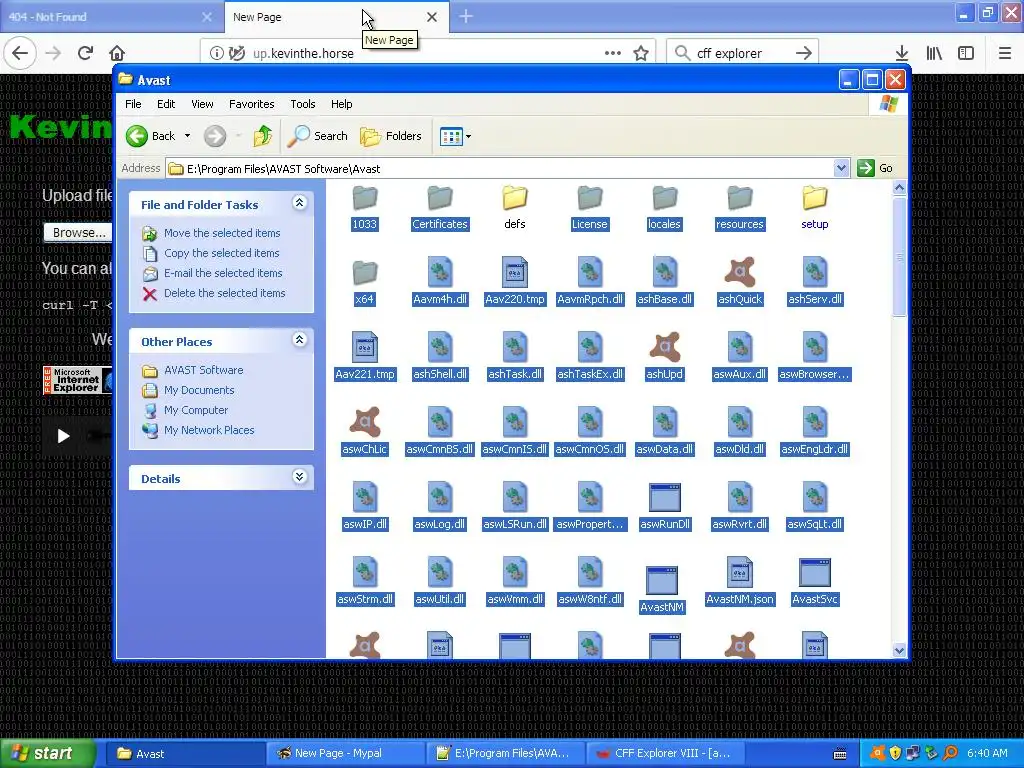Image resolution: width=1024 pixels, height=768 pixels.
Task: Select the aswChLic file icon
Action: click(x=364, y=422)
